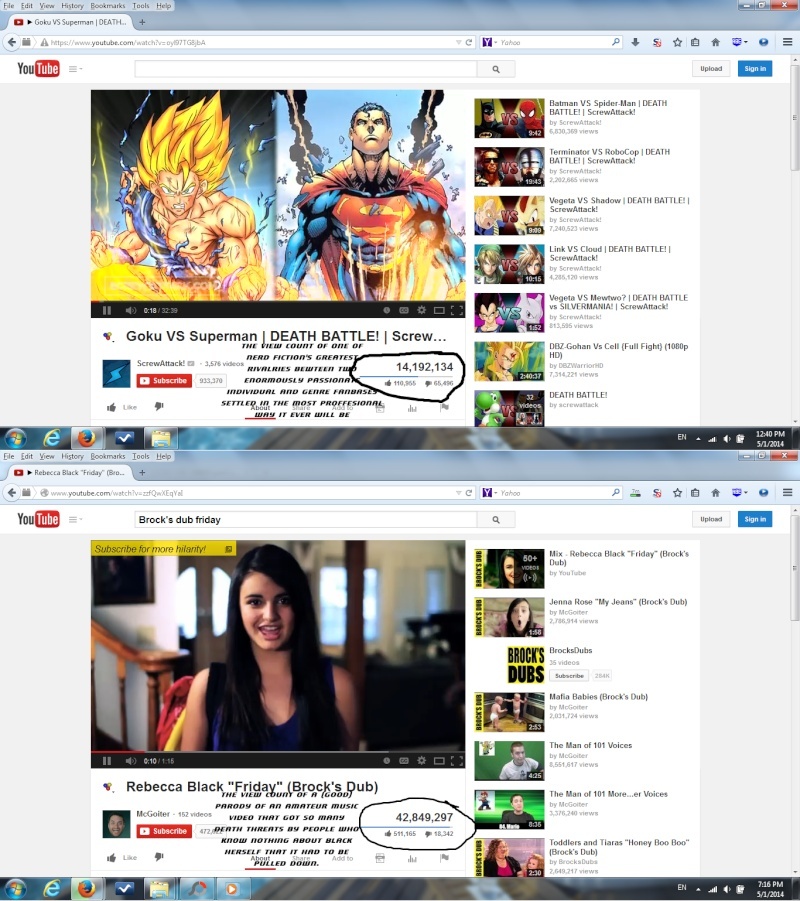The width and height of the screenshot is (800, 901).
Task: Subscribe to the ScrewAttack! channel
Action: (x=164, y=380)
